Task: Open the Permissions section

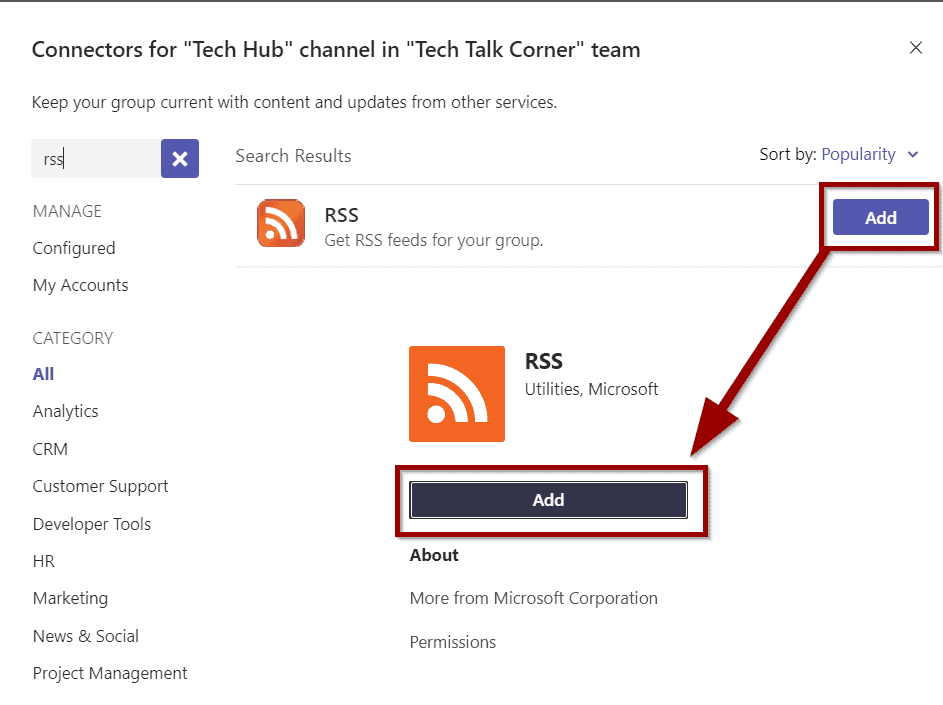Action: click(453, 642)
